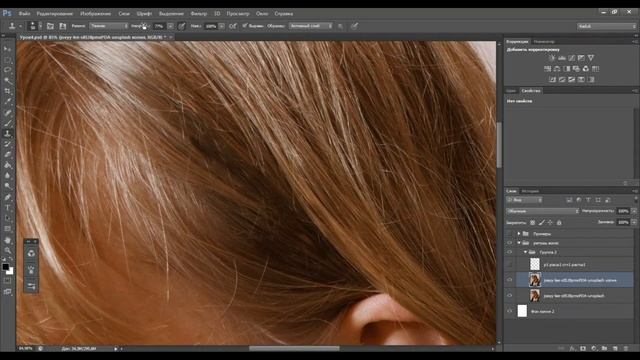640x360 pixels.
Task: Select the Rectangular Marquee tool
Action: 7,60
